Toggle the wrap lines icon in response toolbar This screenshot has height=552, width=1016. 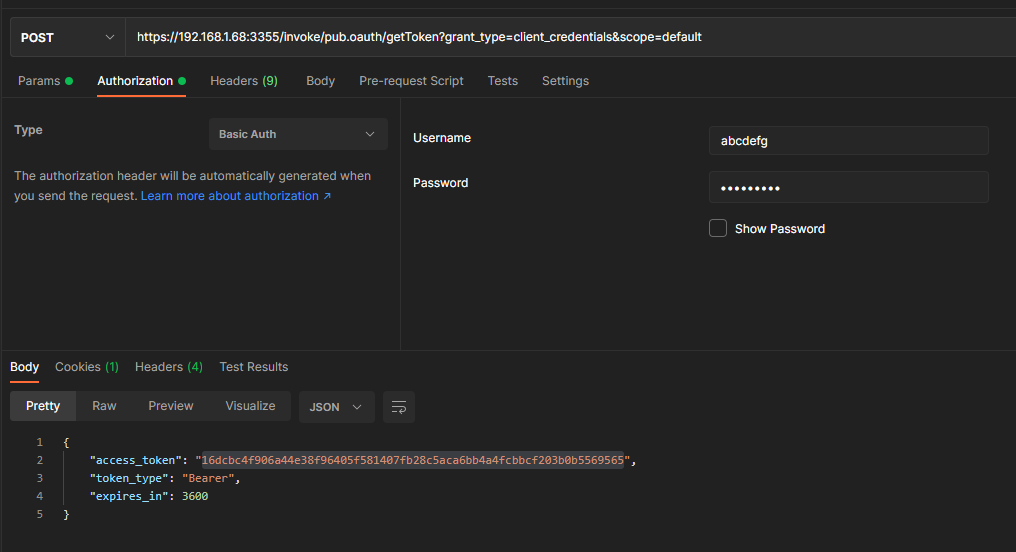(399, 407)
